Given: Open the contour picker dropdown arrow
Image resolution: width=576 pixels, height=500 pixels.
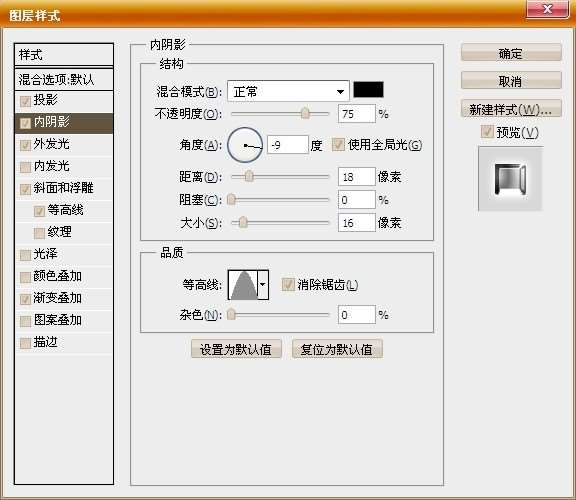Looking at the screenshot, I should point(263,285).
